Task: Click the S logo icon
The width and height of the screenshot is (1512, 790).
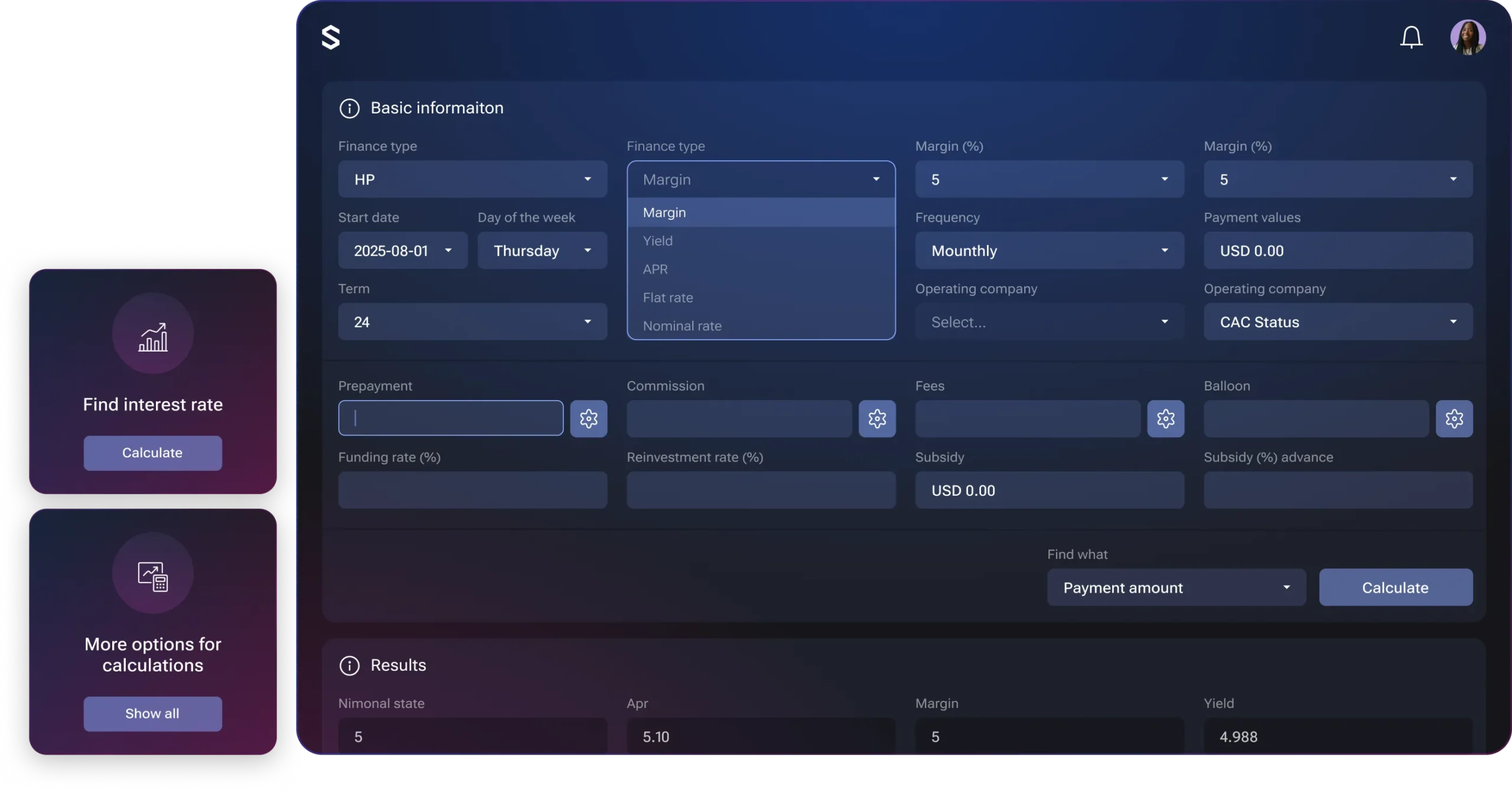Action: tap(331, 37)
